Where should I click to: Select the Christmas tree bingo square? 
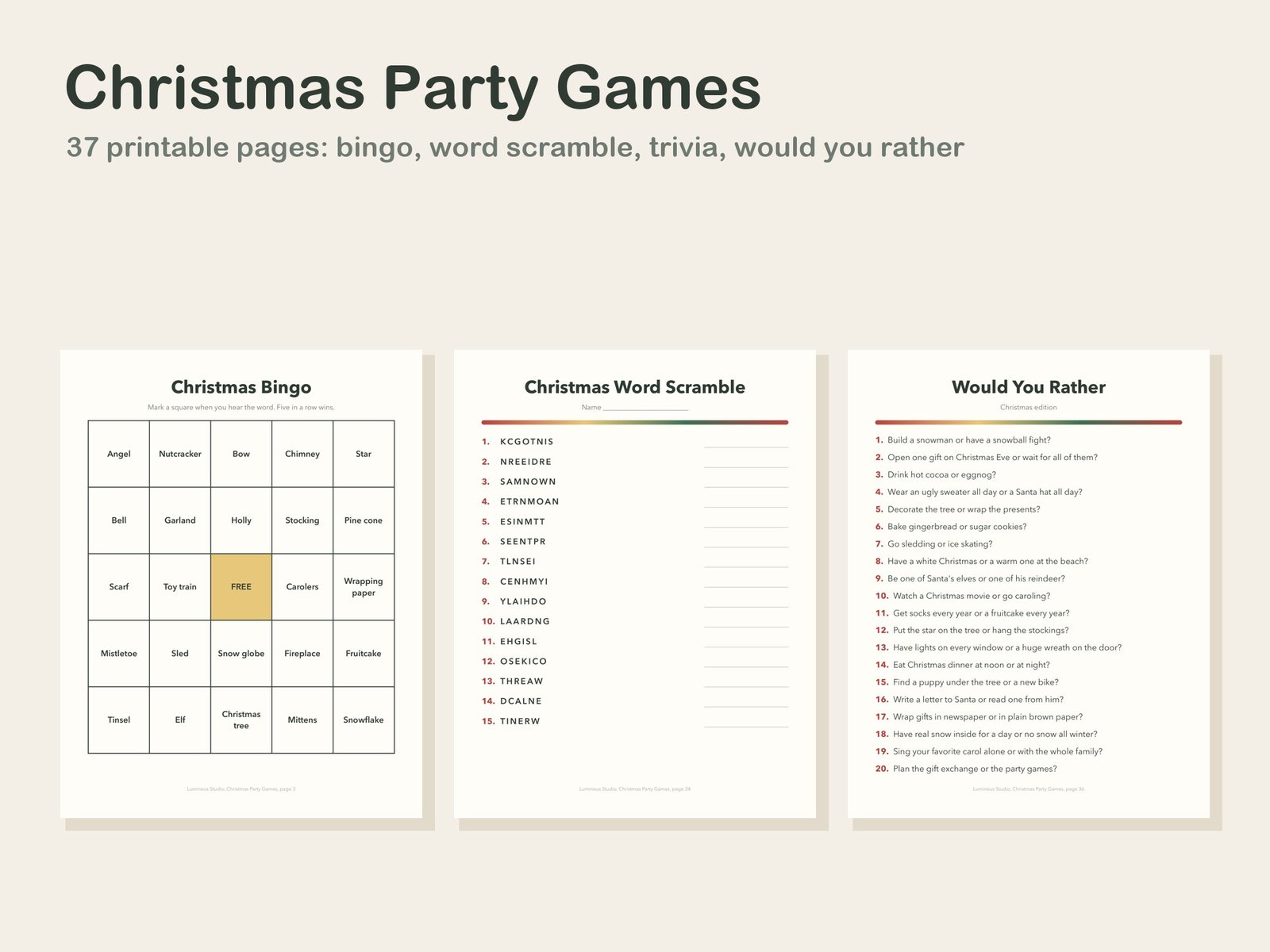point(241,720)
